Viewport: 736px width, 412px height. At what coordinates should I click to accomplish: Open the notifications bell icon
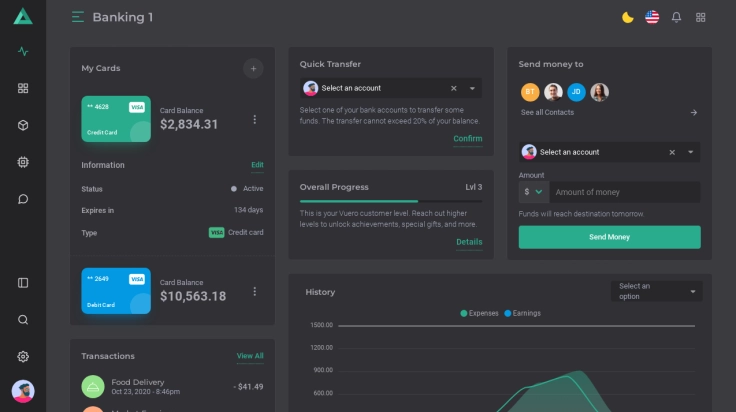pos(676,17)
